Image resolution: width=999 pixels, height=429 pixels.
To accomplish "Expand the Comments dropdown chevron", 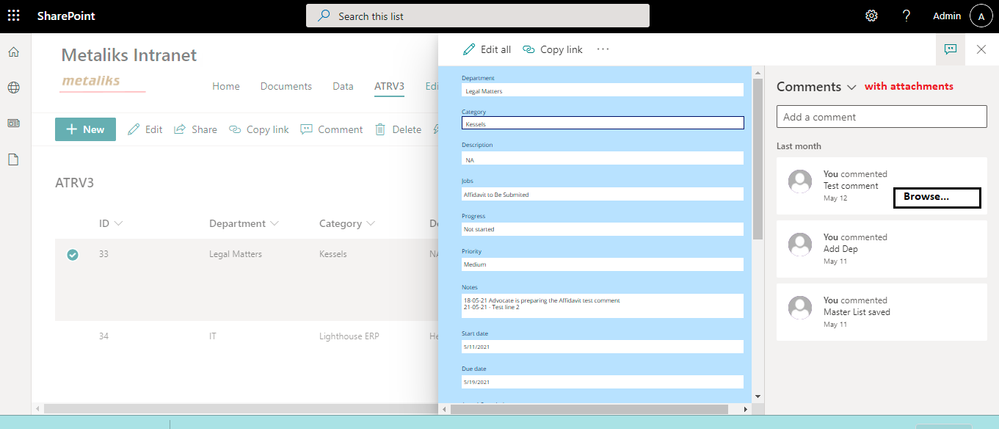I will 851,88.
